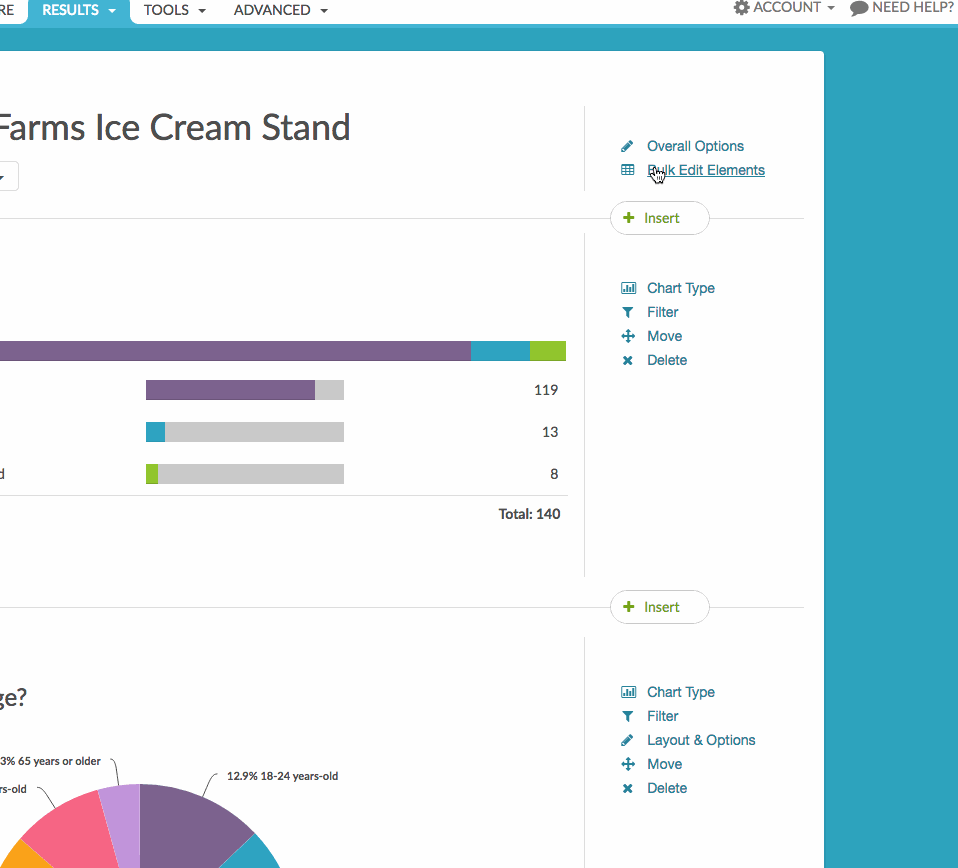Image resolution: width=958 pixels, height=868 pixels.
Task: Click the dropdown below the report title
Action: 9,177
